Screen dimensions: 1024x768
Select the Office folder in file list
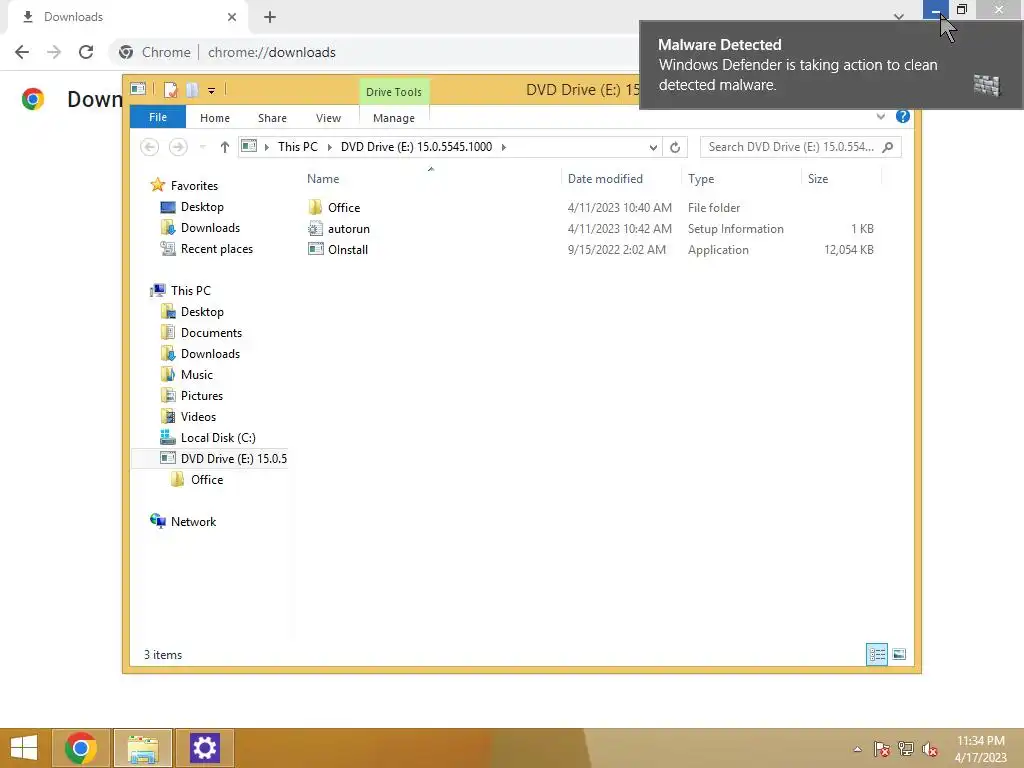pyautogui.click(x=344, y=208)
